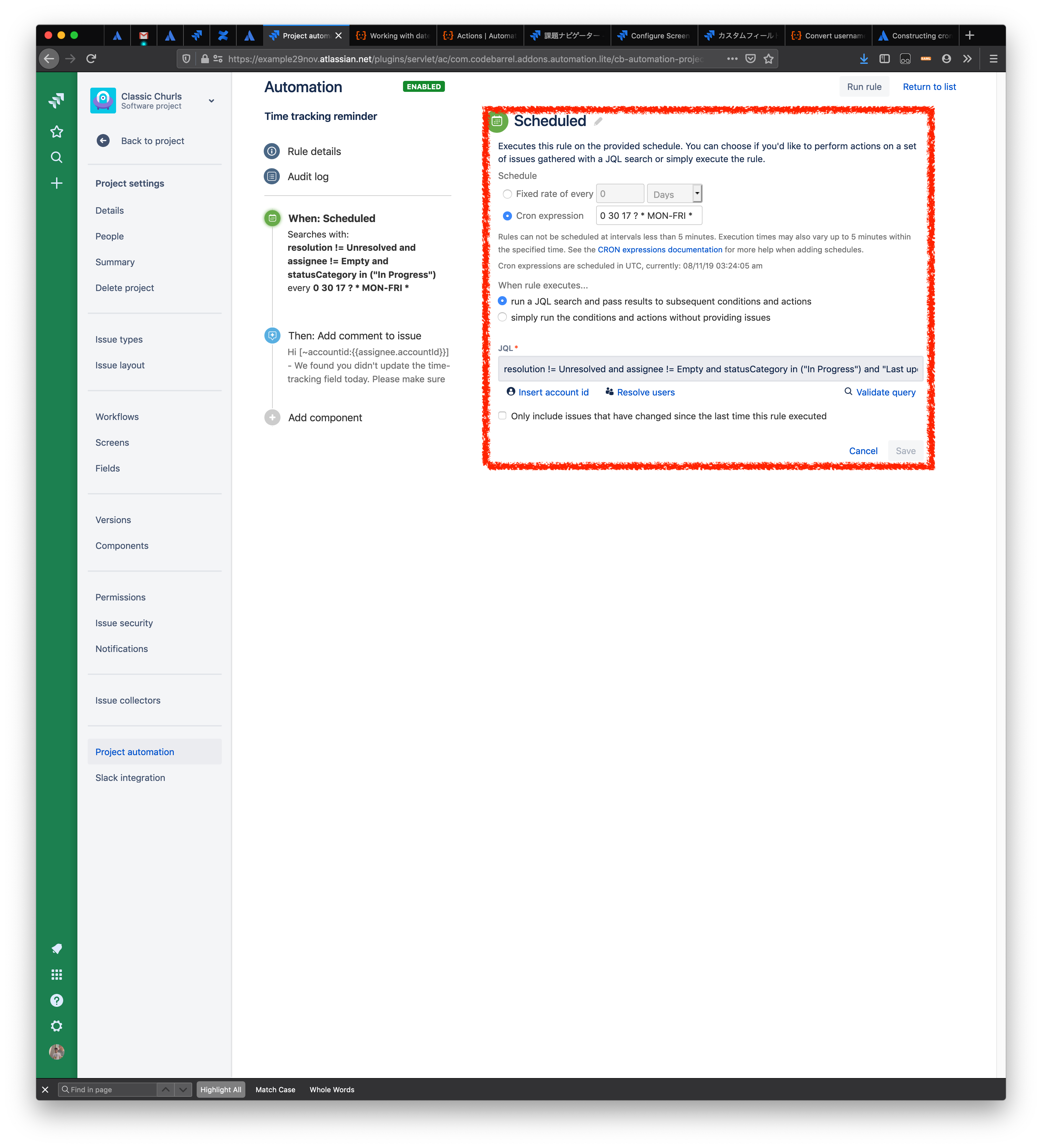The width and height of the screenshot is (1042, 1148).
Task: Open the Help question mark icon
Action: [56, 1000]
